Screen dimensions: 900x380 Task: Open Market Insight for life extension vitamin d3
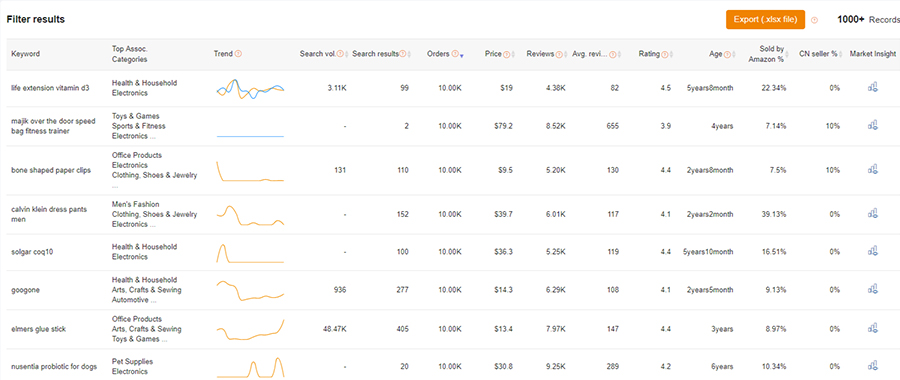point(873,88)
